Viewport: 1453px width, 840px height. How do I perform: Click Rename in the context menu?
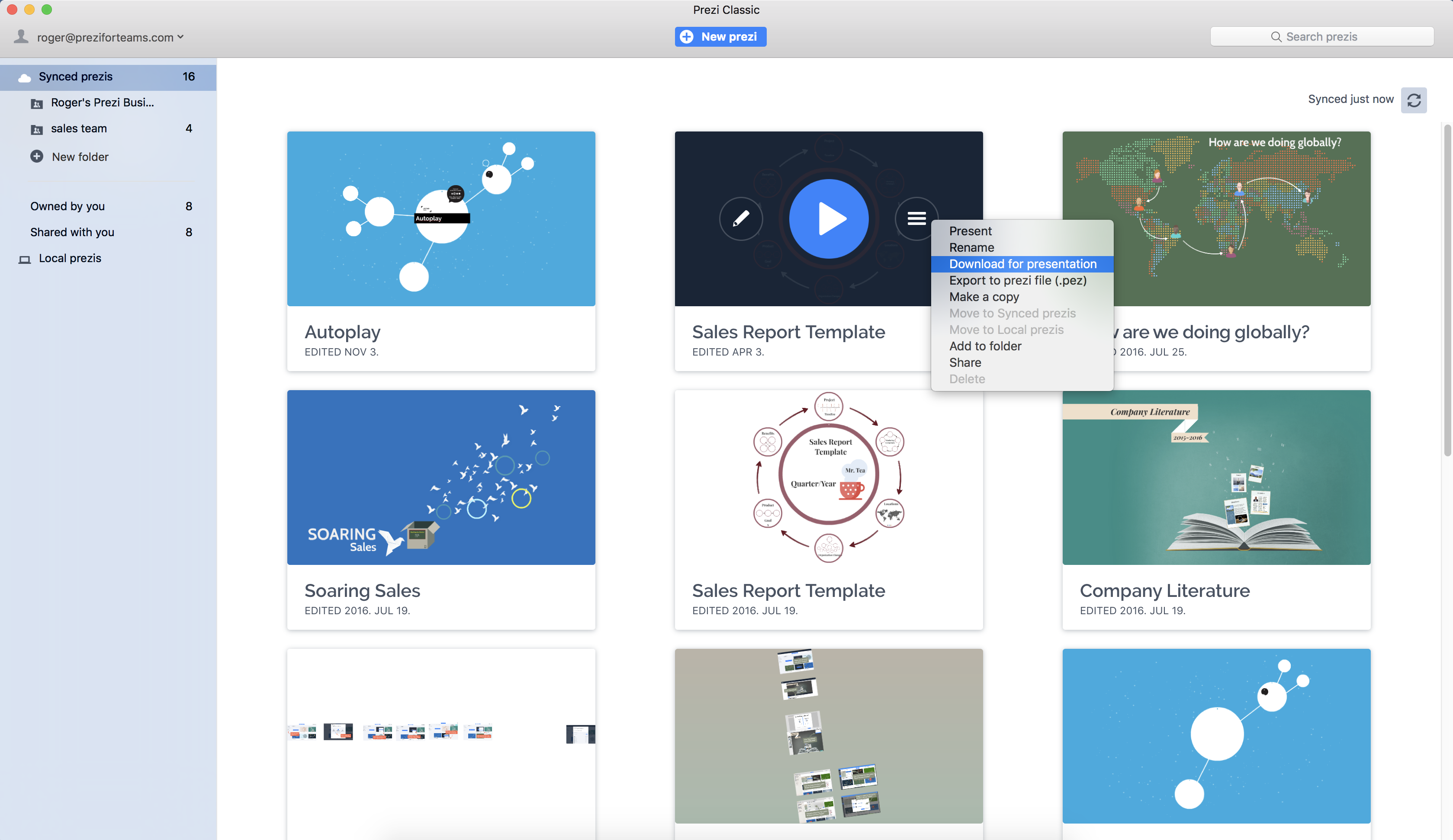coord(971,247)
